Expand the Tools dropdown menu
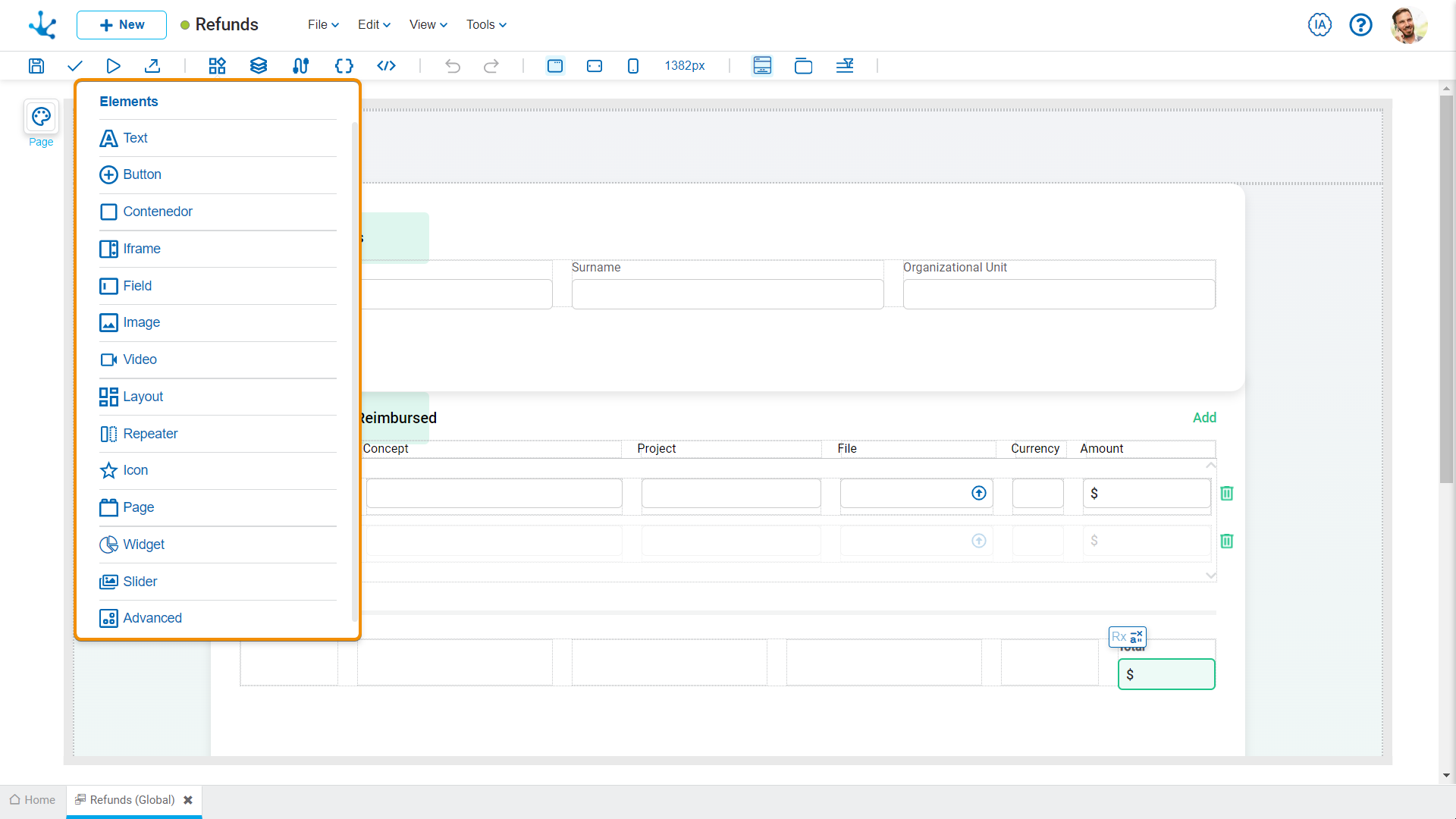Image resolution: width=1456 pixels, height=819 pixels. [x=486, y=25]
